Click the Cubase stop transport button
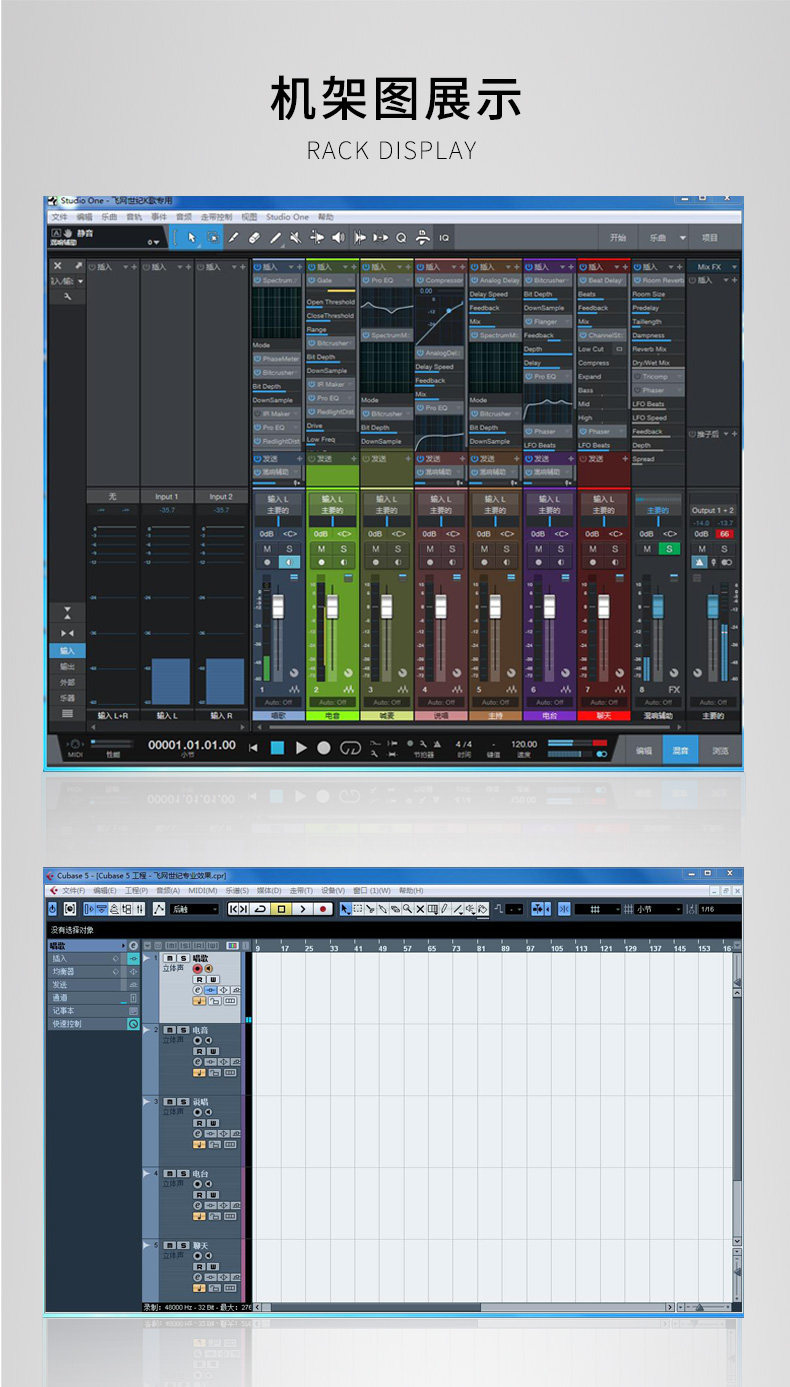The width and height of the screenshot is (790, 1387). (x=281, y=909)
